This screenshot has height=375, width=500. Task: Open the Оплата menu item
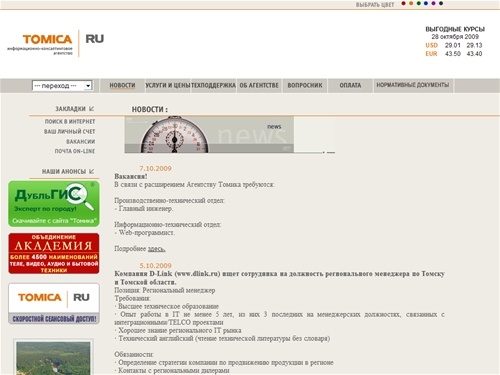[x=350, y=85]
